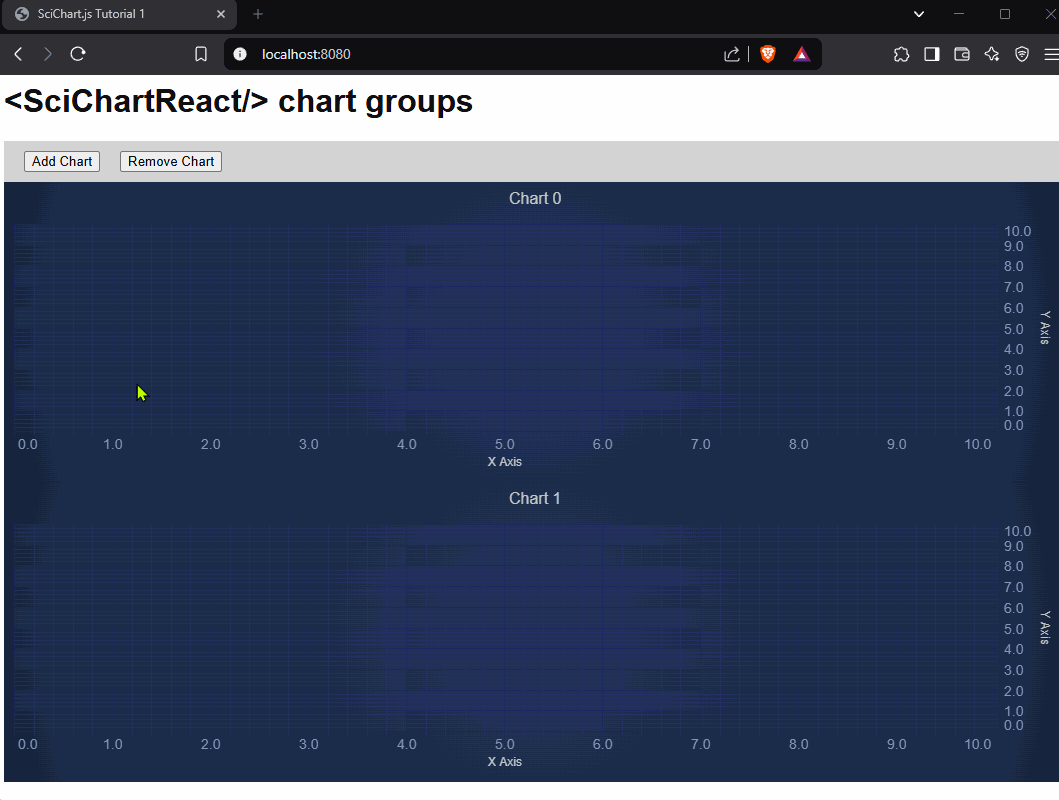1059x800 pixels.
Task: Click the address bar showing localhost:8080
Action: click(450, 54)
